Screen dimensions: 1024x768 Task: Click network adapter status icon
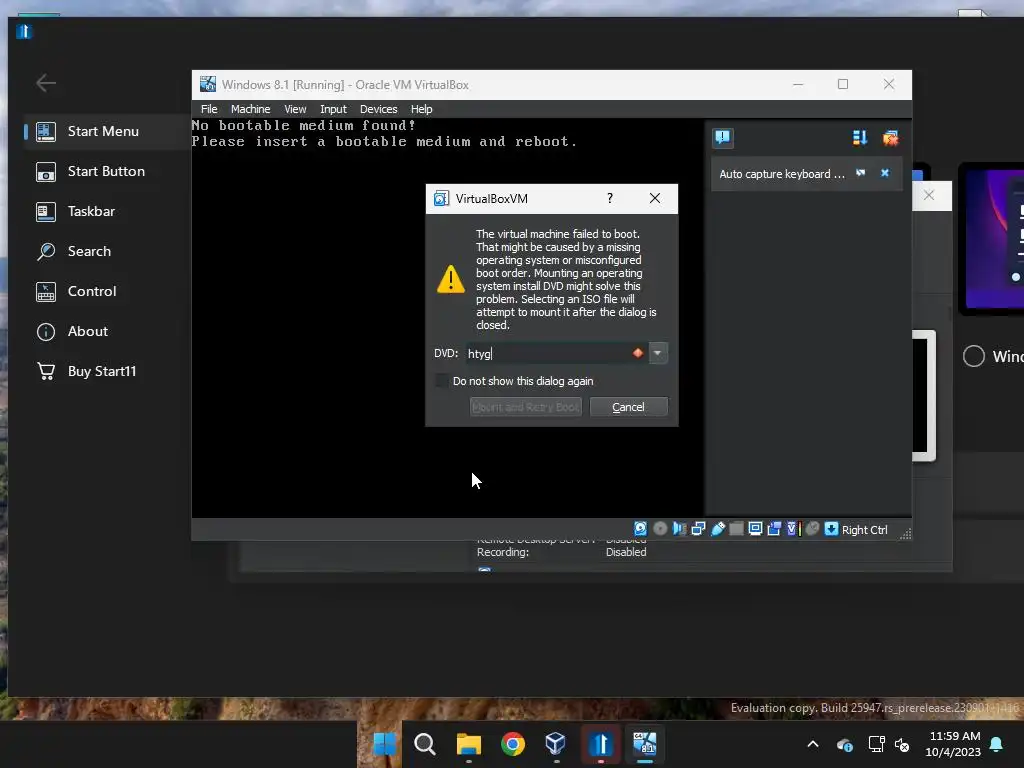tap(698, 529)
